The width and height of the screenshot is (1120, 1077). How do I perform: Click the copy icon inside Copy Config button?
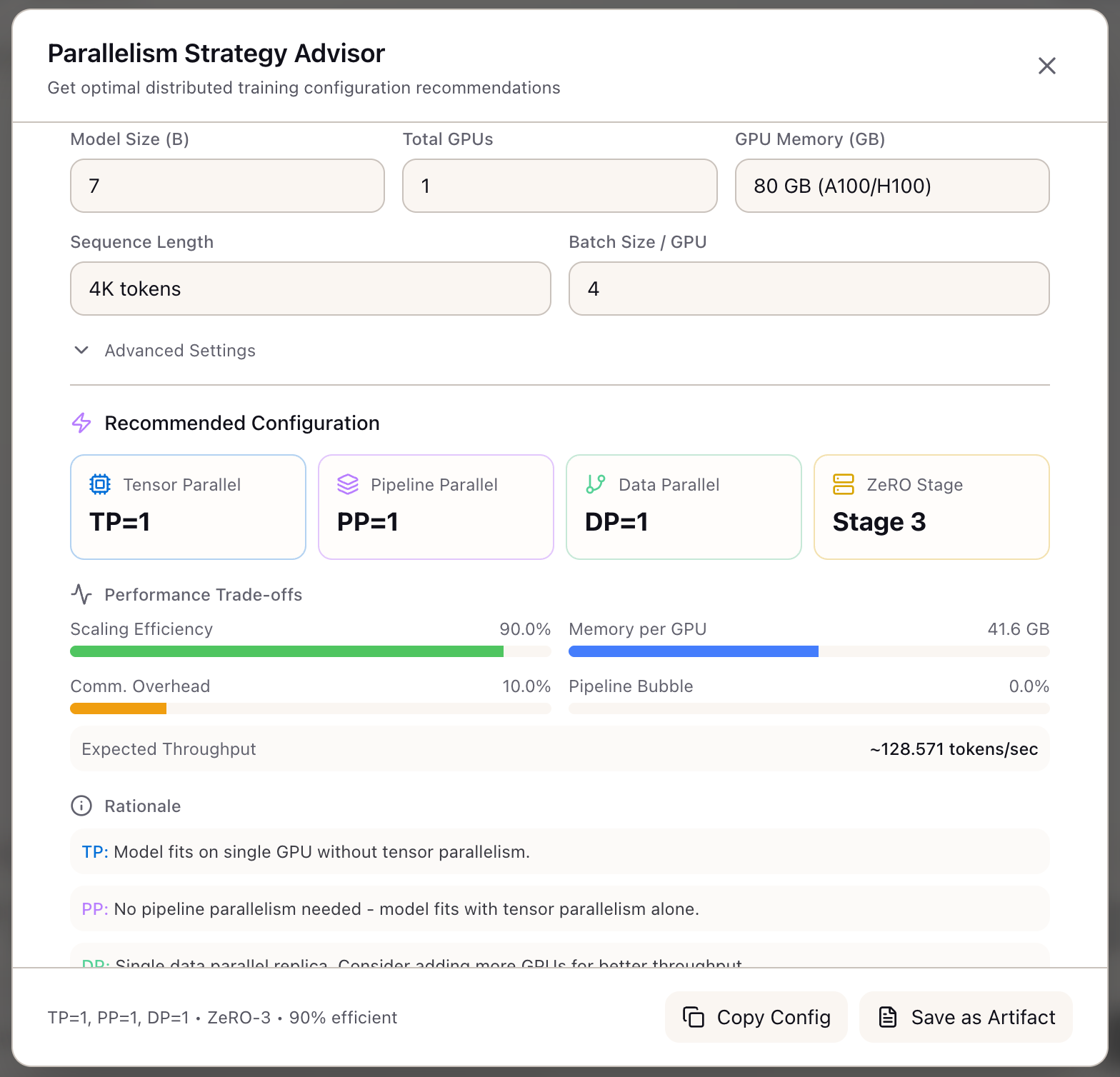click(695, 1017)
